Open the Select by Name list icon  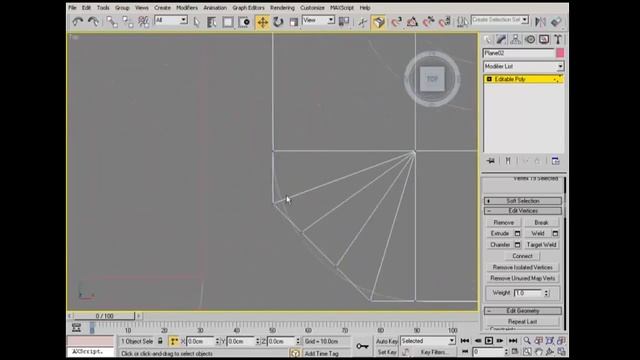[212, 22]
